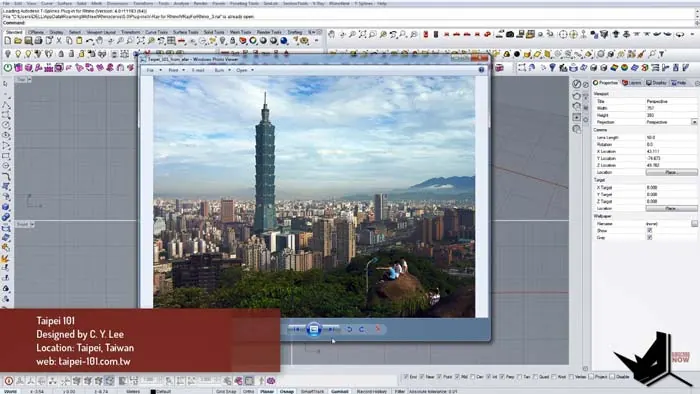
Task: Open the Projection dropdown in Properties
Action: point(694,122)
